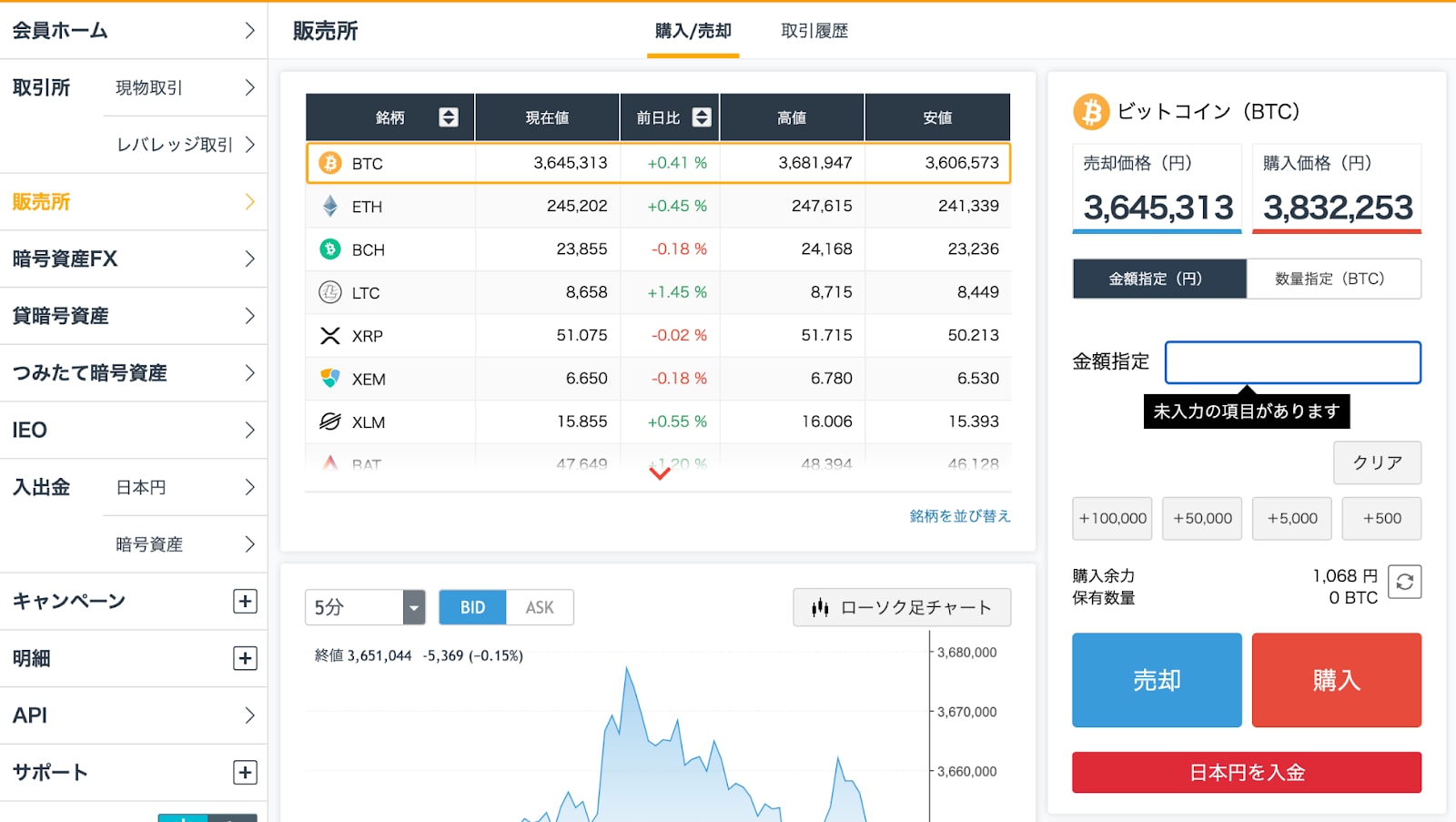Viewport: 1456px width, 822px height.
Task: Select 数量指定（BTC）order mode
Action: [x=1334, y=279]
